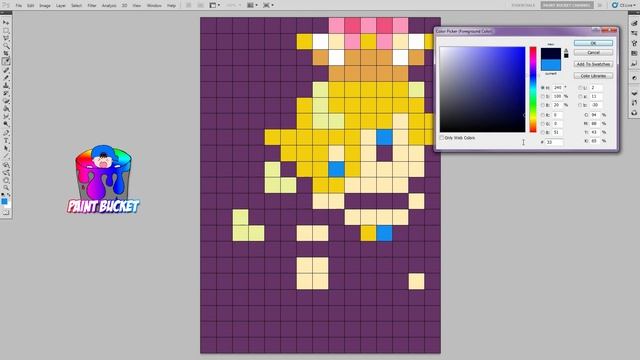
Task: Click OK in the Color Picker
Action: coord(593,43)
